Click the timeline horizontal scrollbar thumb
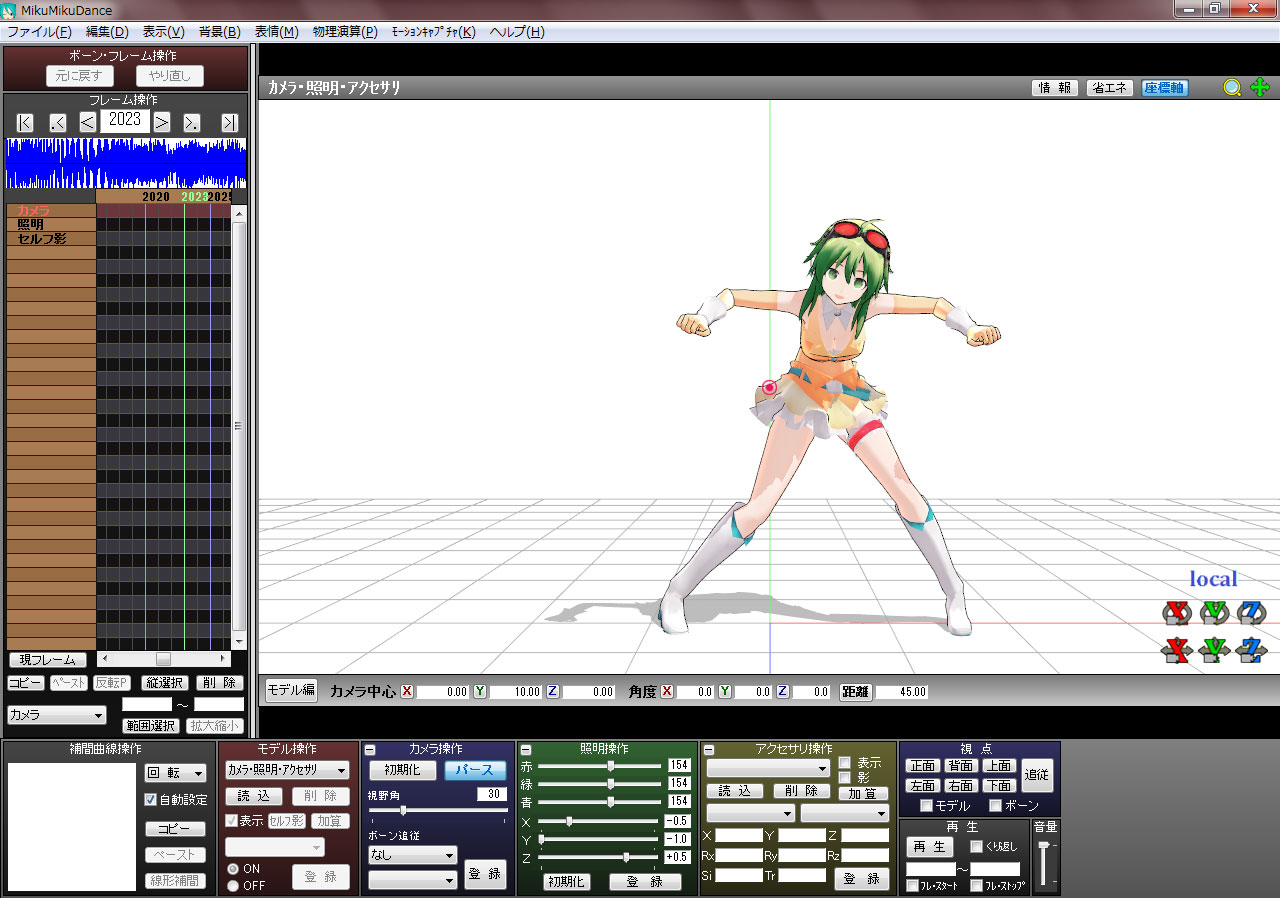The height and width of the screenshot is (898, 1280). click(x=163, y=659)
